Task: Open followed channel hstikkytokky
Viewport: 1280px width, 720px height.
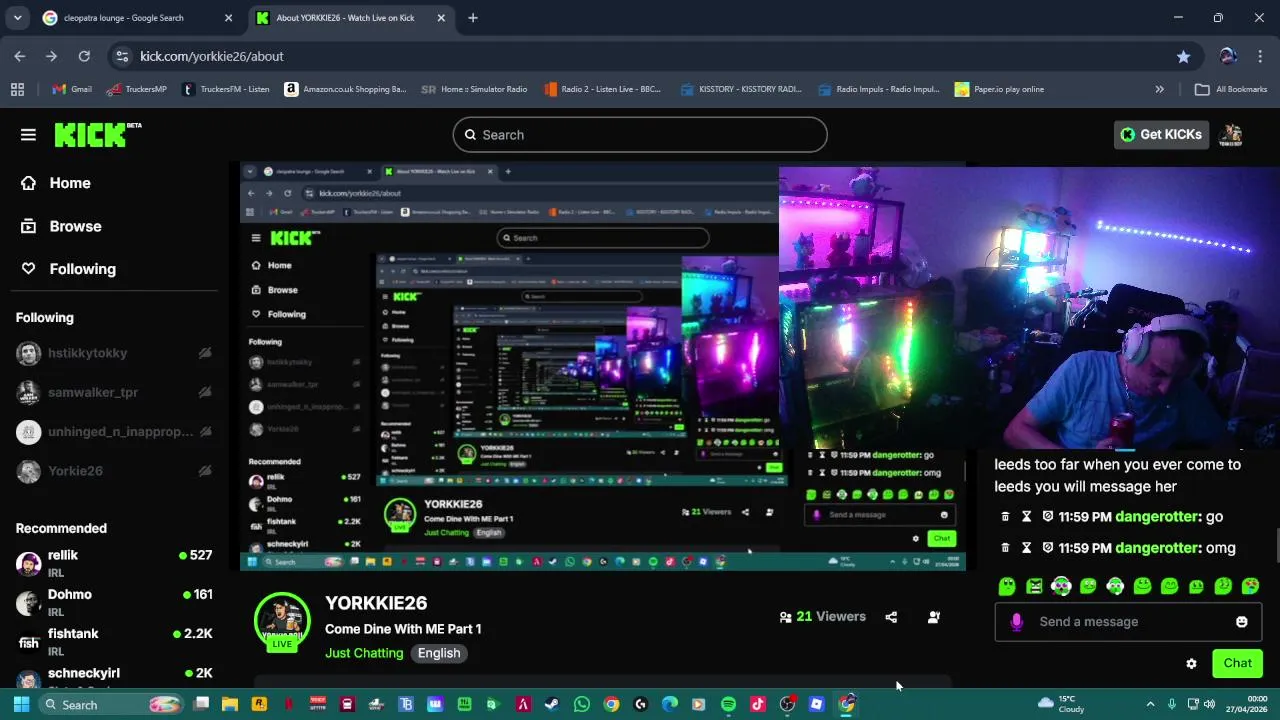Action: 87,353
